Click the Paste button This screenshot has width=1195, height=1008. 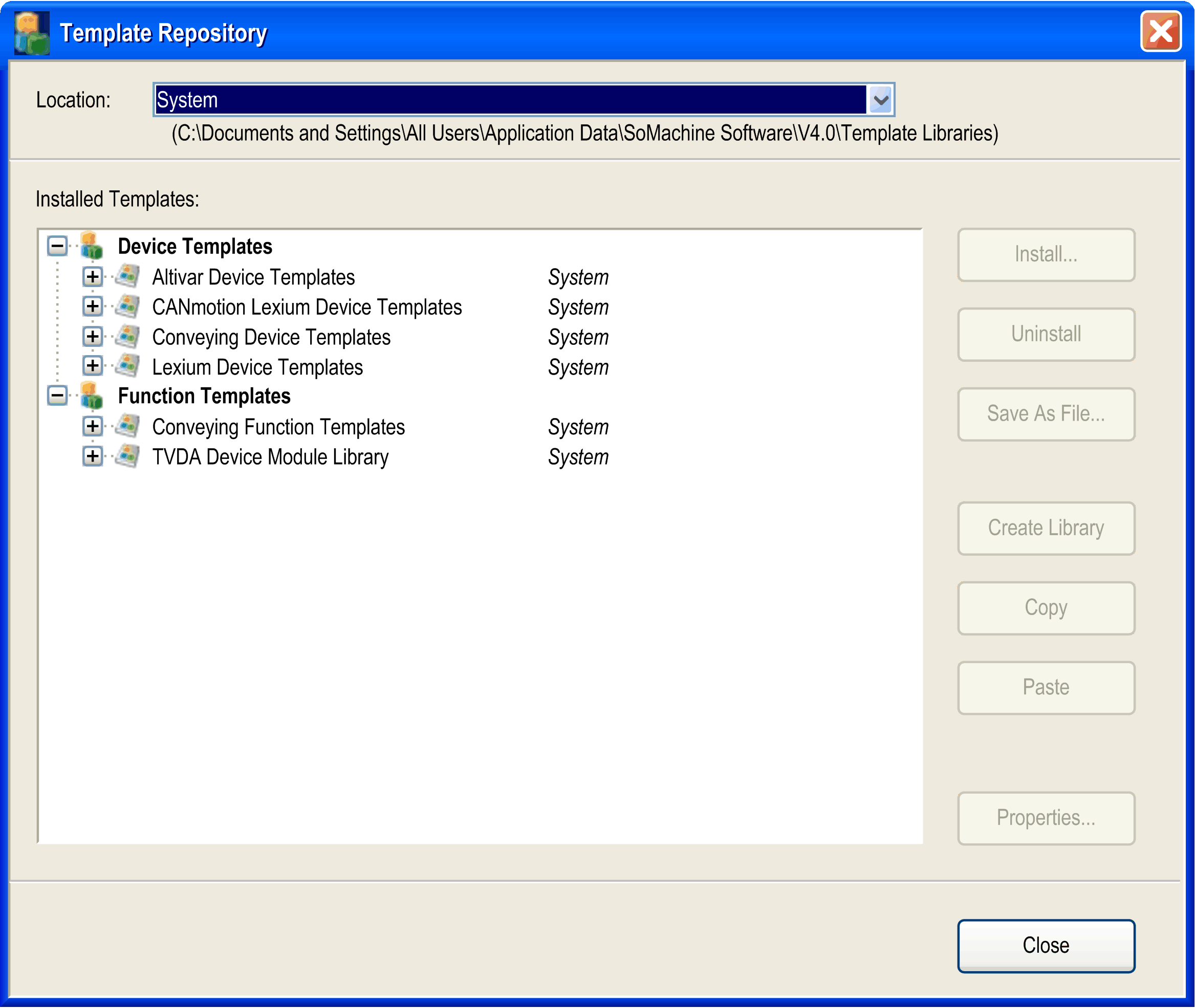pos(1046,687)
